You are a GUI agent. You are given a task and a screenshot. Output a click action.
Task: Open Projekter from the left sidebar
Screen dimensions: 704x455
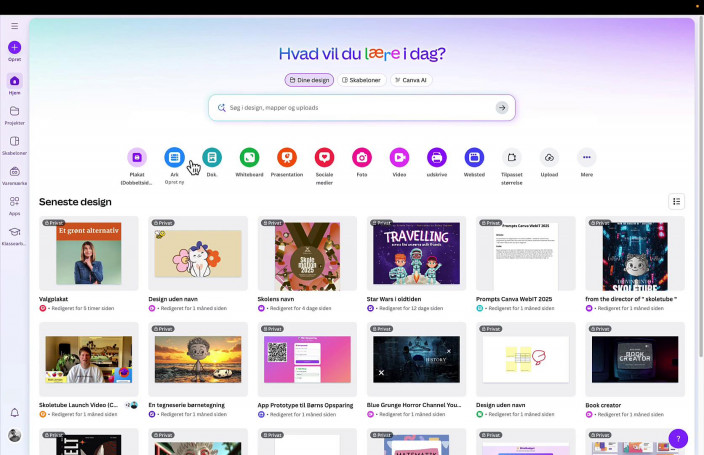point(14,112)
